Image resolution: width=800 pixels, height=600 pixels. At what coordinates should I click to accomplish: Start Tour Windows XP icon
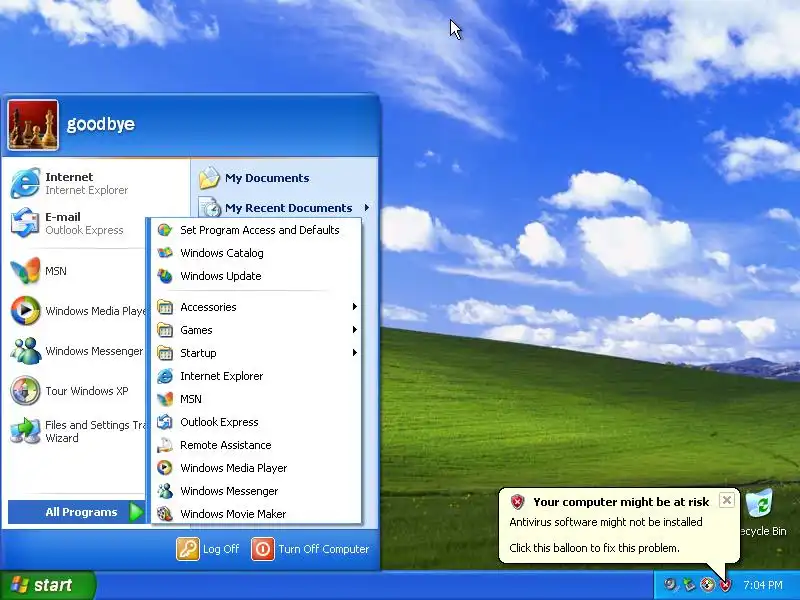coord(25,391)
